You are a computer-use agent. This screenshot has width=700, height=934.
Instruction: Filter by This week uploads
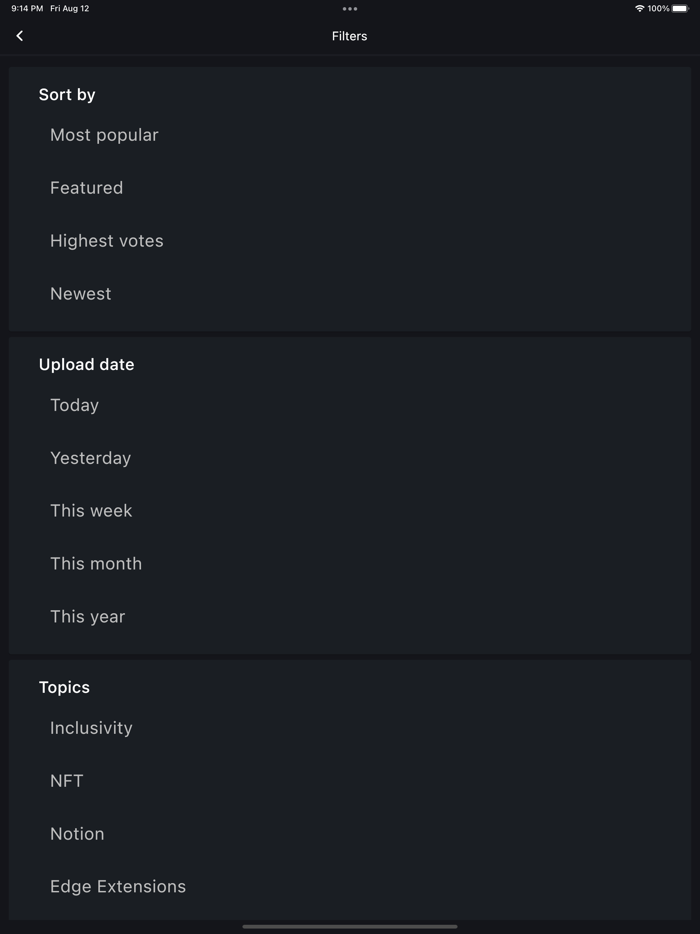[91, 510]
